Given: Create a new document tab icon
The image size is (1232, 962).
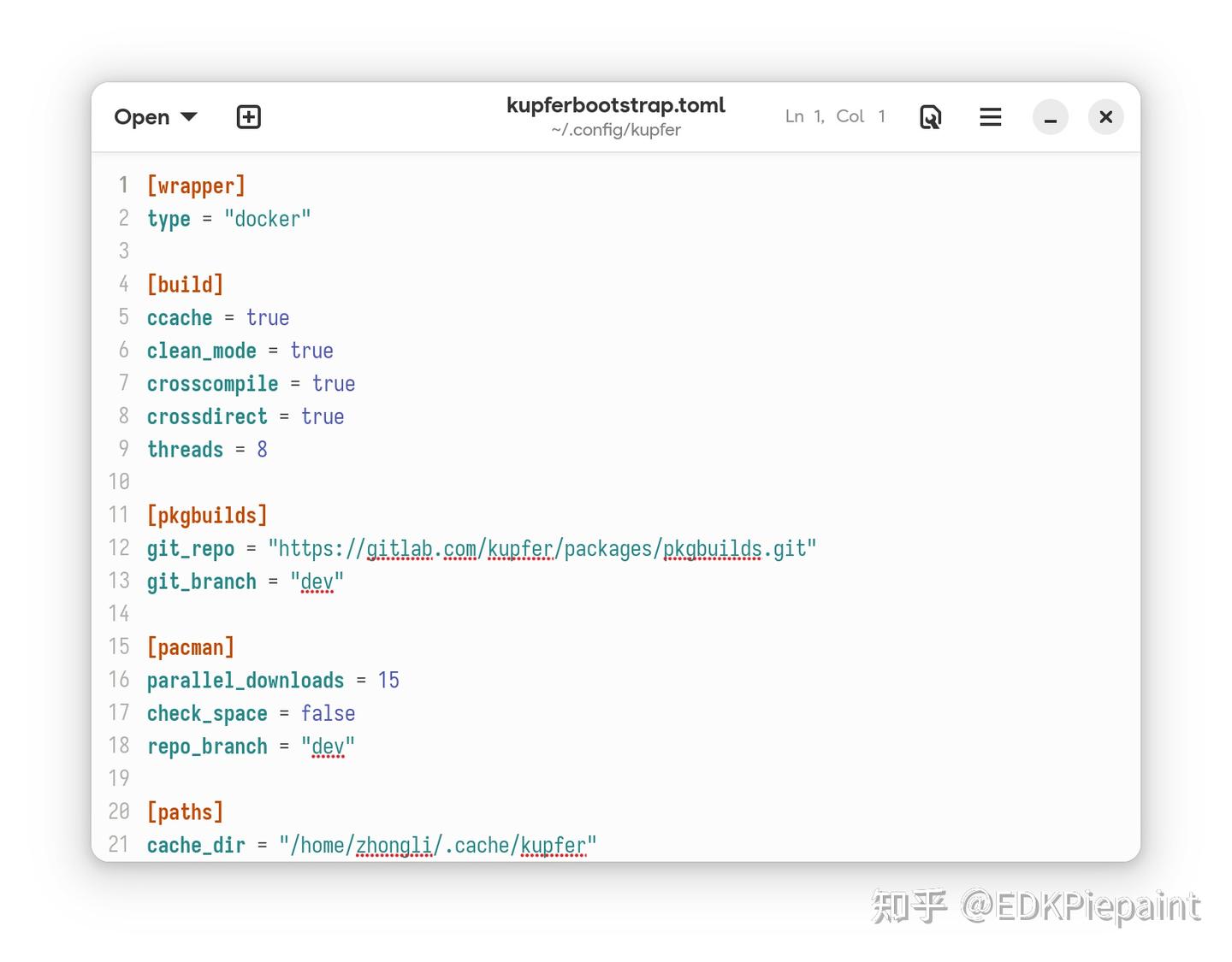Looking at the screenshot, I should pos(248,117).
